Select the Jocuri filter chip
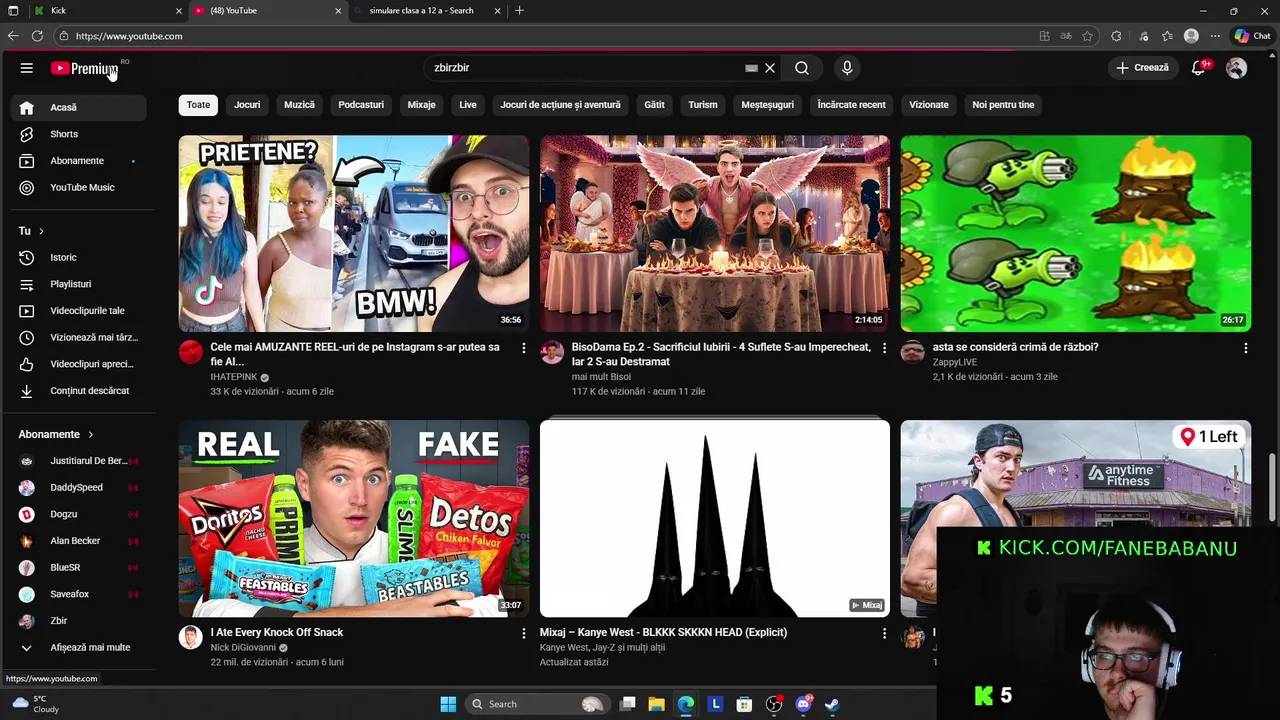1280x720 pixels. click(247, 105)
